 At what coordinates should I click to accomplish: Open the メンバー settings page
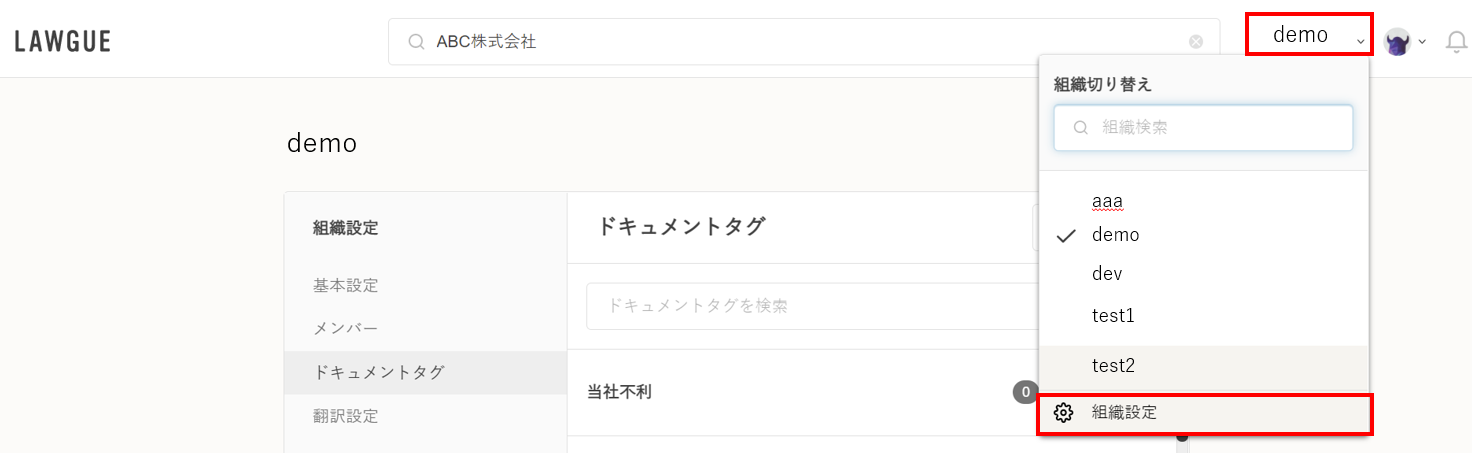pyautogui.click(x=345, y=328)
